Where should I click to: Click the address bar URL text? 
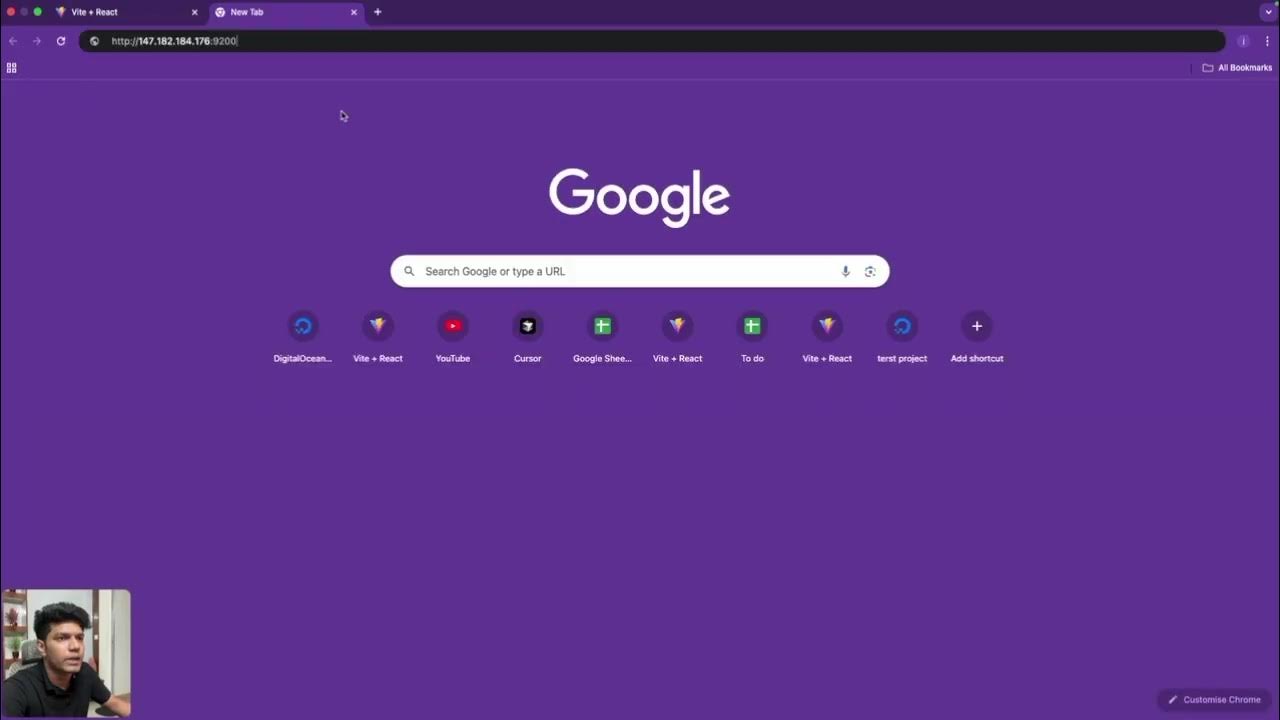click(x=174, y=41)
